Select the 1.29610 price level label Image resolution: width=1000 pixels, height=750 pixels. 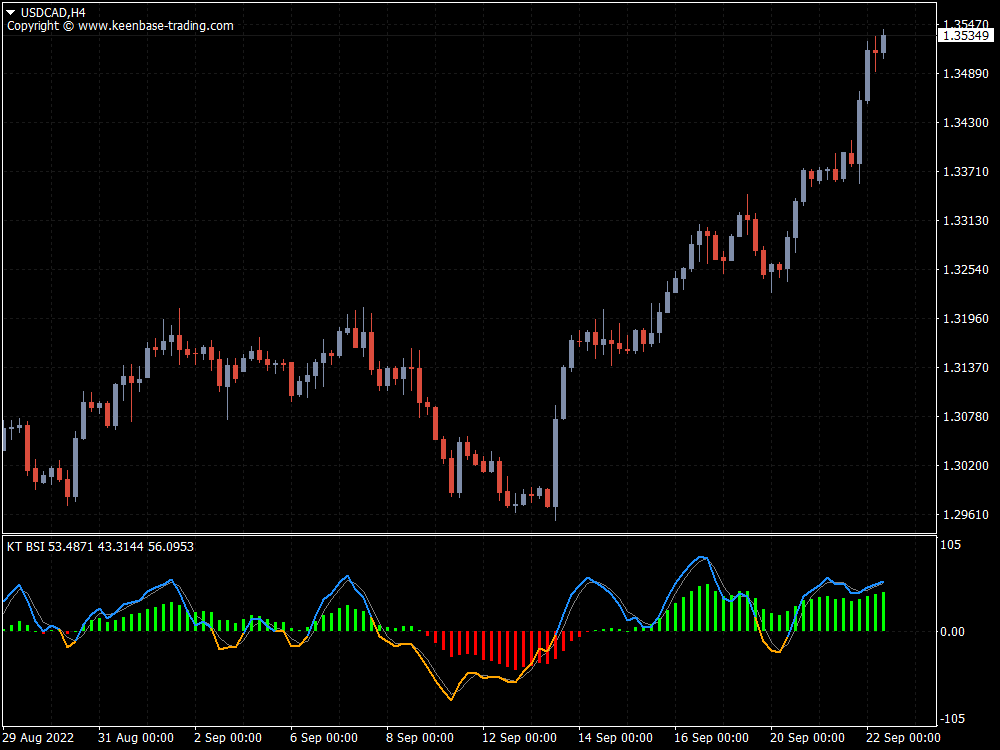[x=966, y=515]
